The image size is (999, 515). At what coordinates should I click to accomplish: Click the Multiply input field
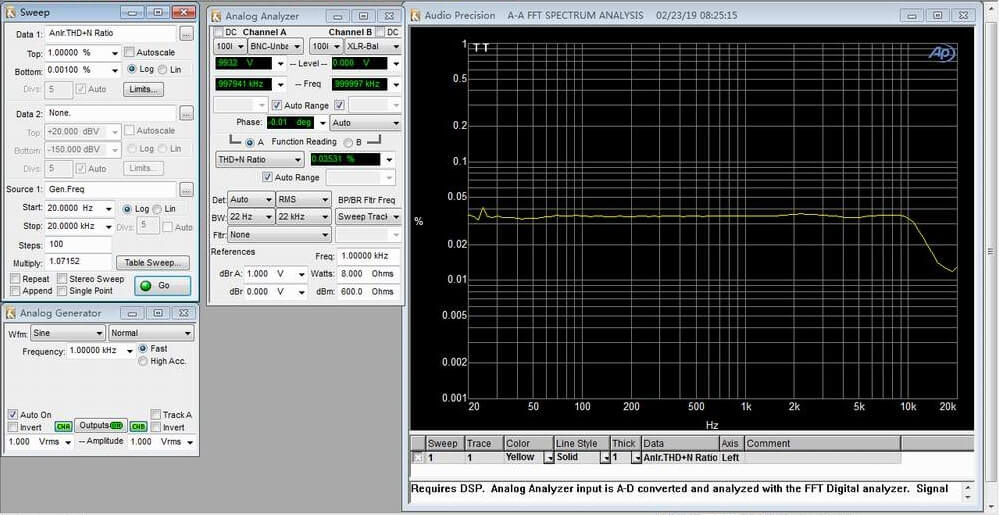[x=78, y=262]
